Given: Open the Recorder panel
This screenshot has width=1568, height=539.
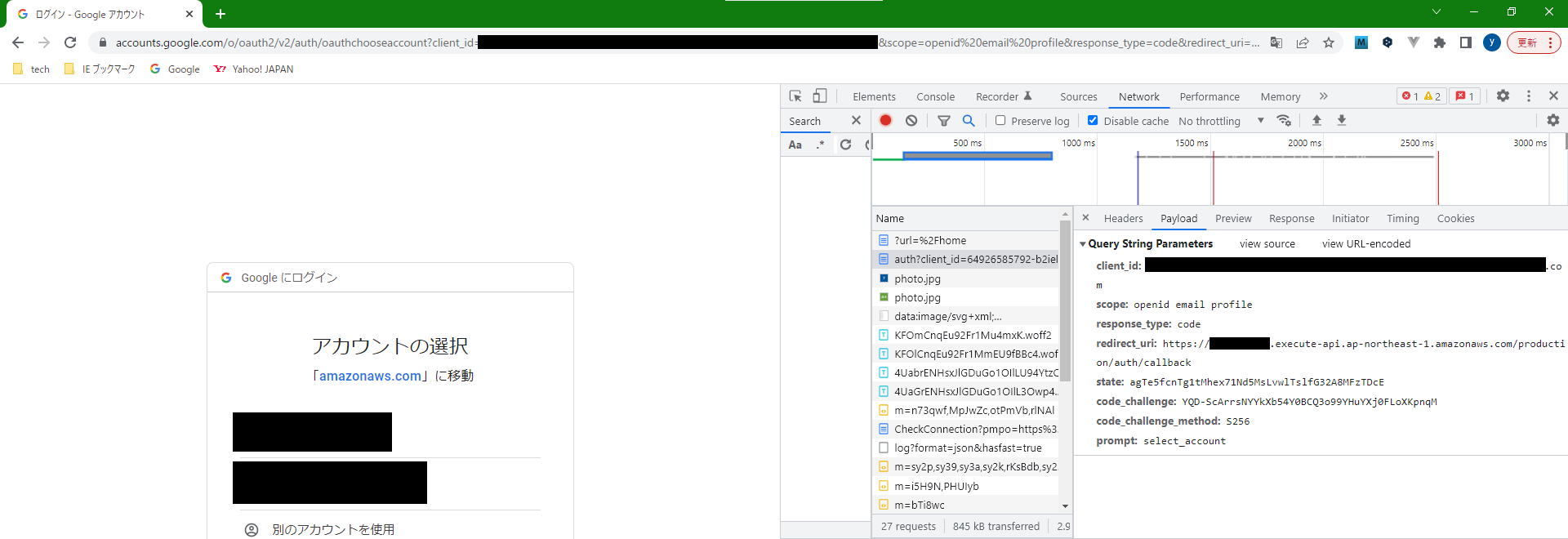Looking at the screenshot, I should point(1004,96).
